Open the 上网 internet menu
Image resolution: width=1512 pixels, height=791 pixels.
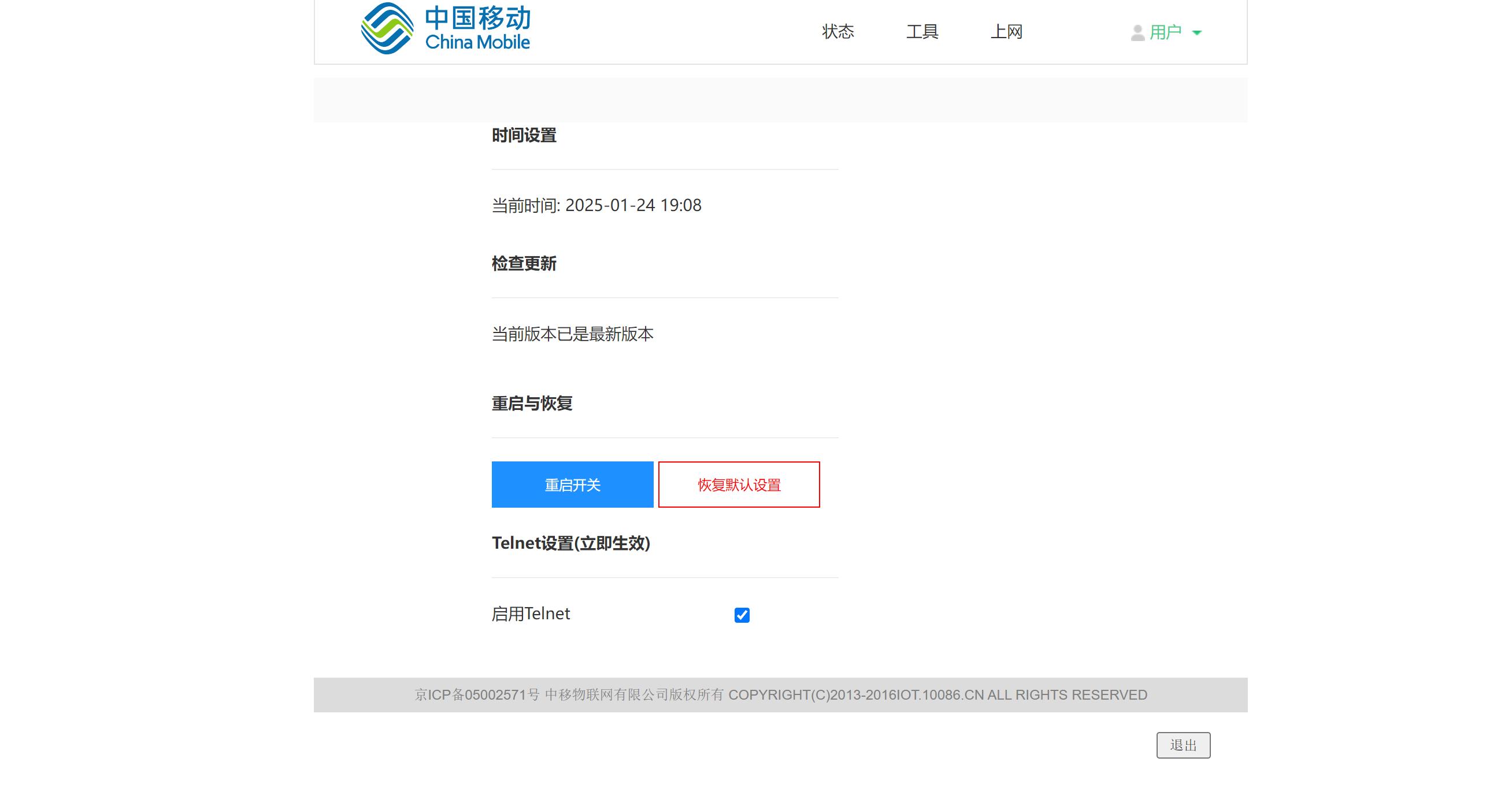point(1006,32)
